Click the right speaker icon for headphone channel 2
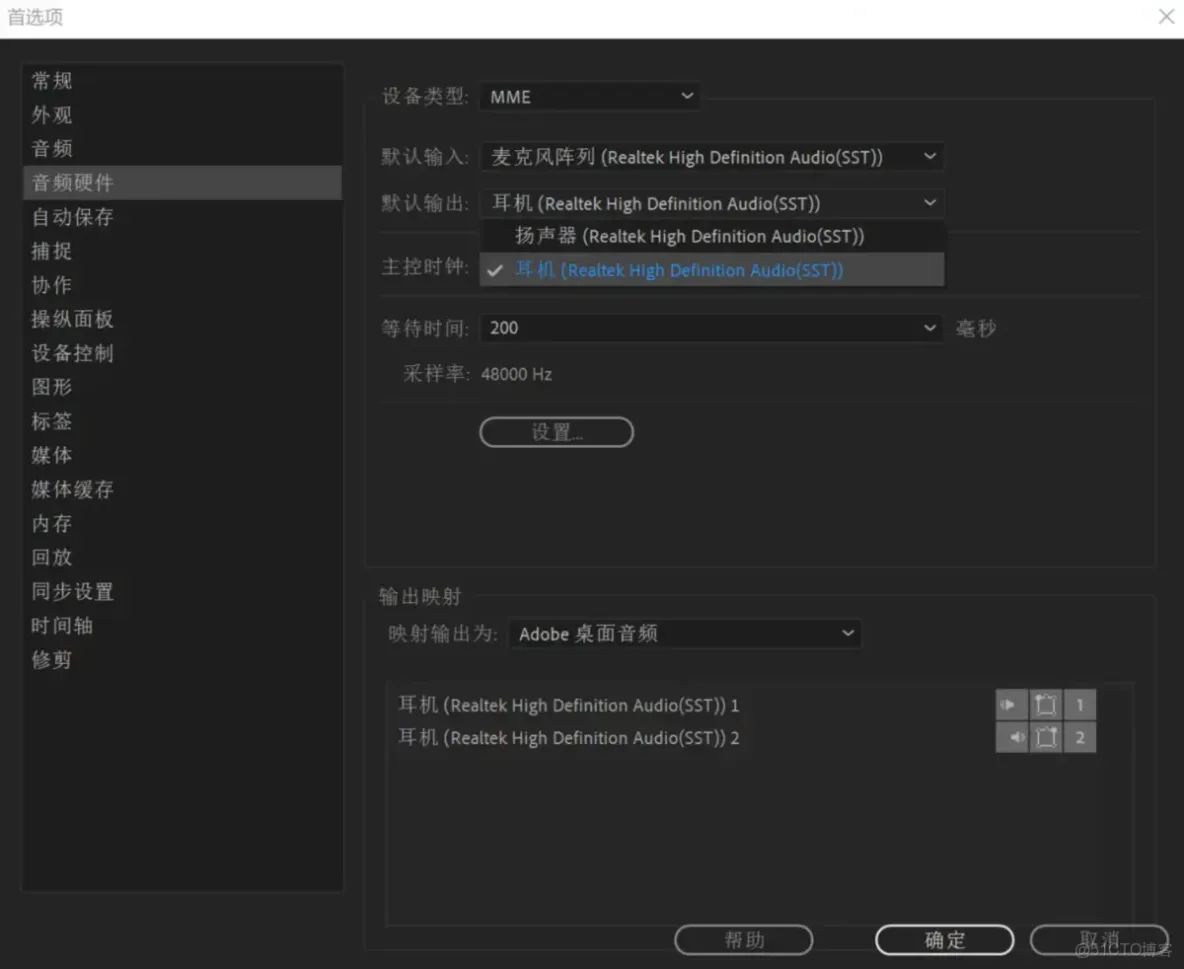Viewport: 1184px width, 969px height. tap(1010, 737)
